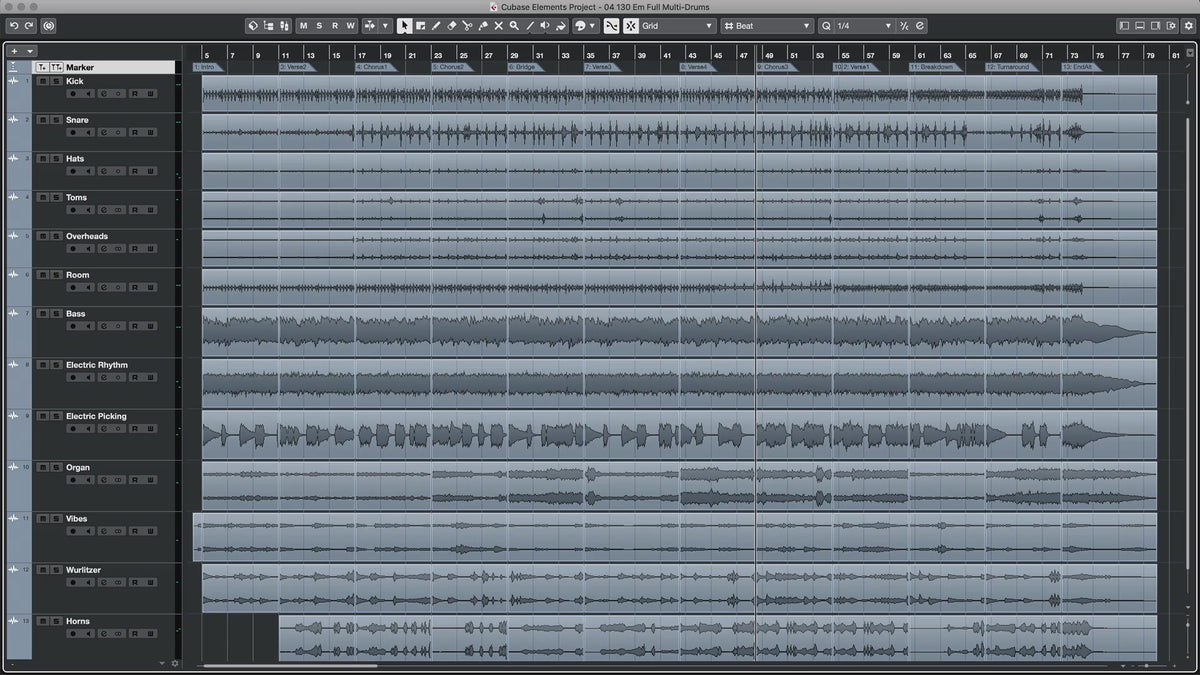1200x675 pixels.
Task: Select the Zoom magnifier tool
Action: [x=514, y=26]
